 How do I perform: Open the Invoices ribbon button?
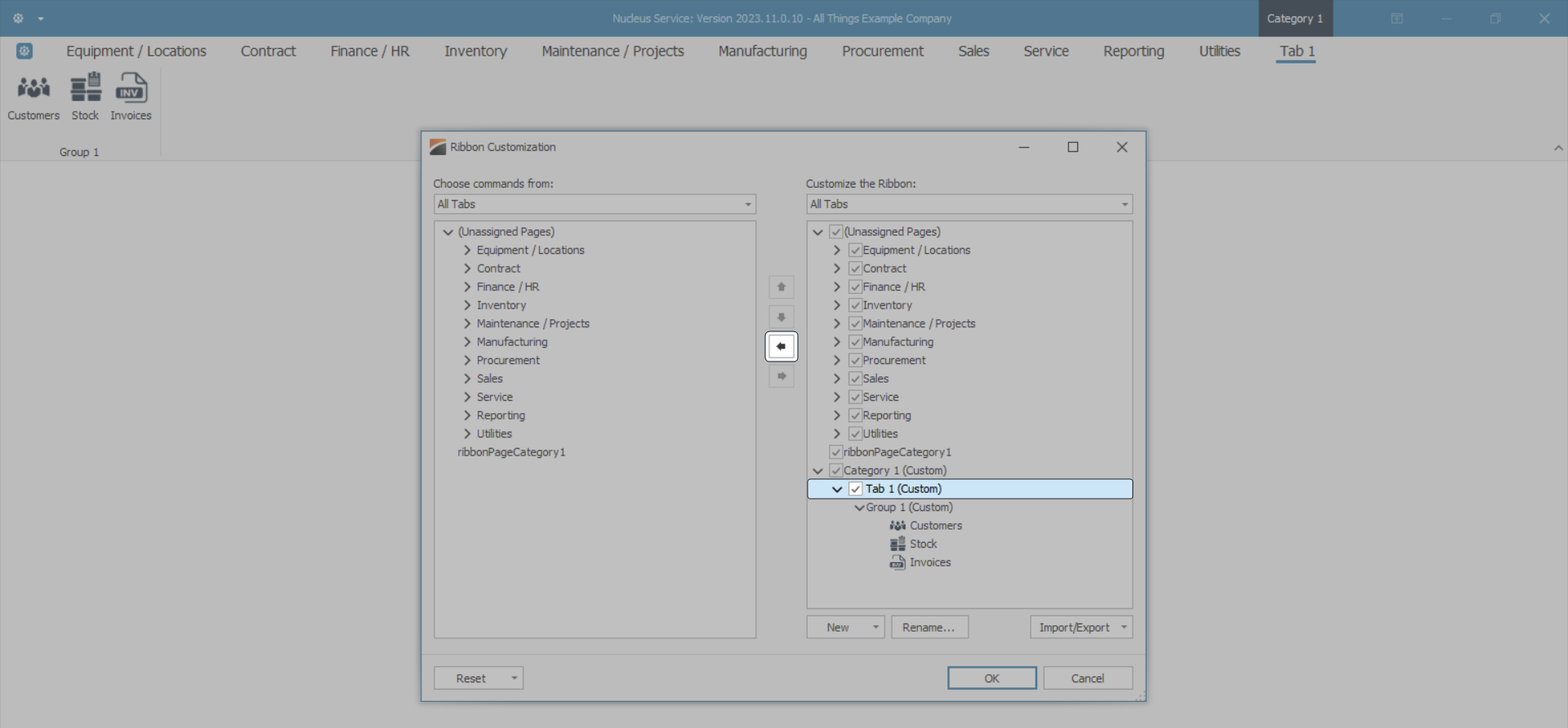pos(131,97)
